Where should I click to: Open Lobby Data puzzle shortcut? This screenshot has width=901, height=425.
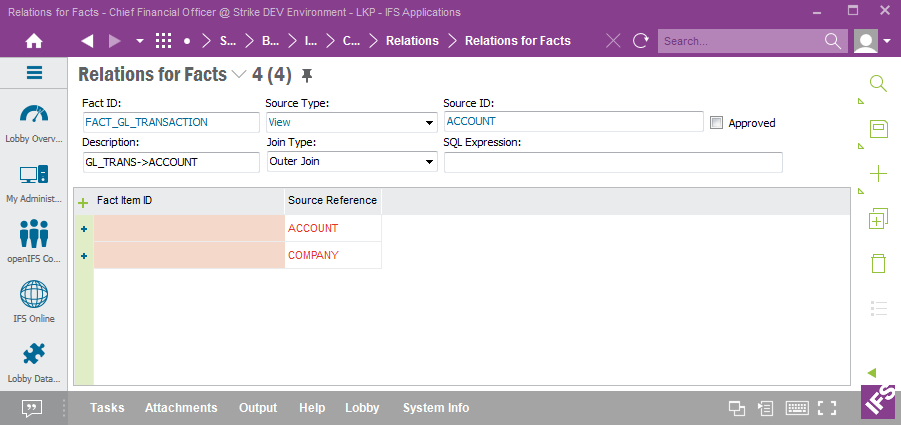point(34,363)
